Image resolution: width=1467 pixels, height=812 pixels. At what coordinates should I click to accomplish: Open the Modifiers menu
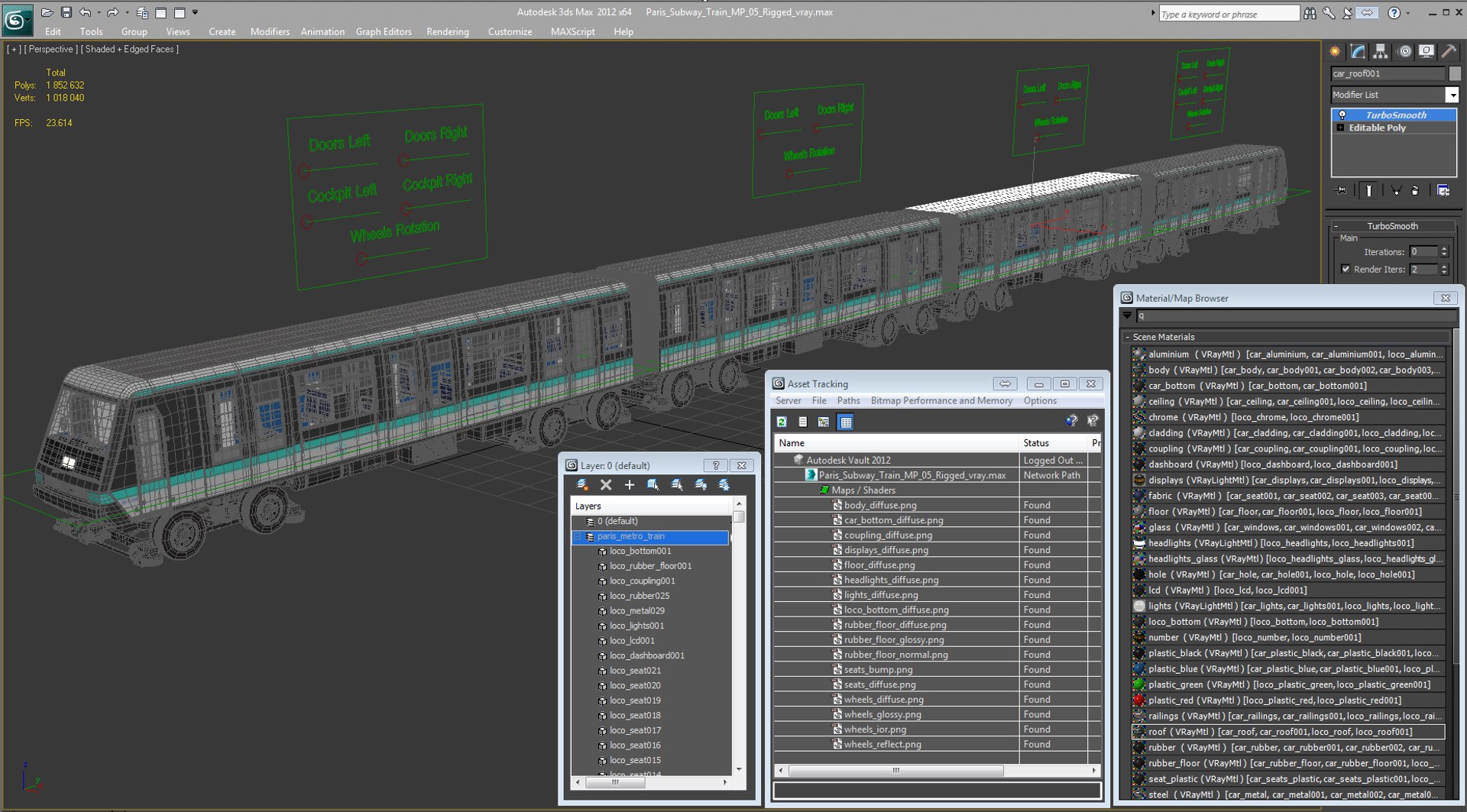270,31
